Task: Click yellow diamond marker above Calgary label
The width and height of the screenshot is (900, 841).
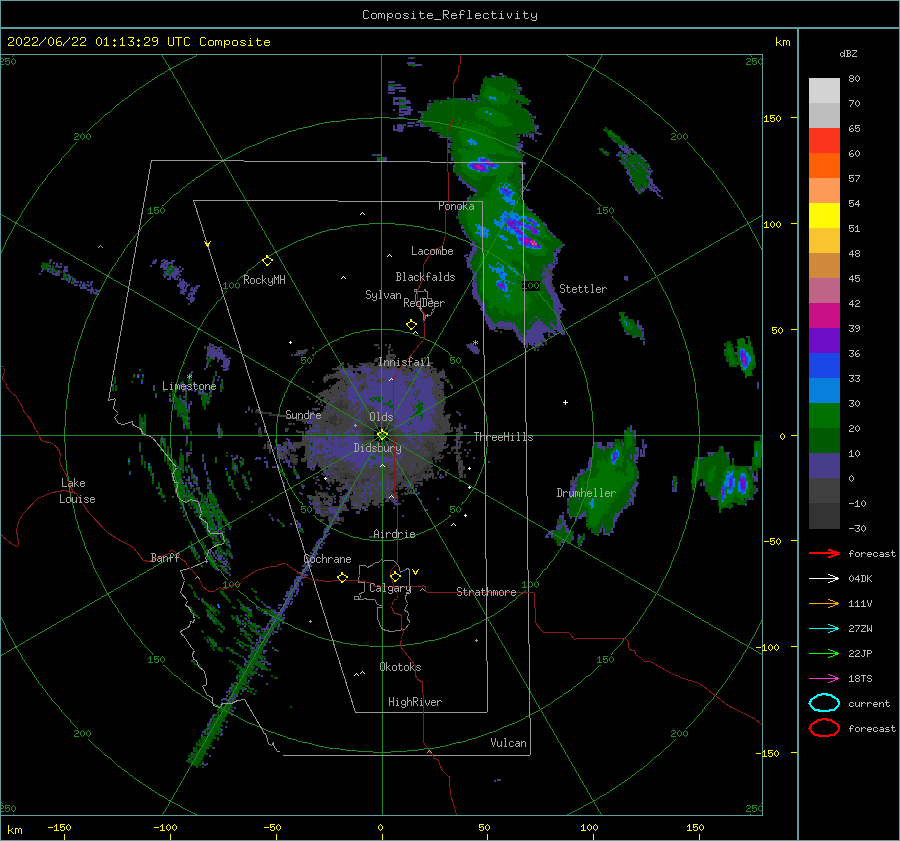Action: [395, 576]
